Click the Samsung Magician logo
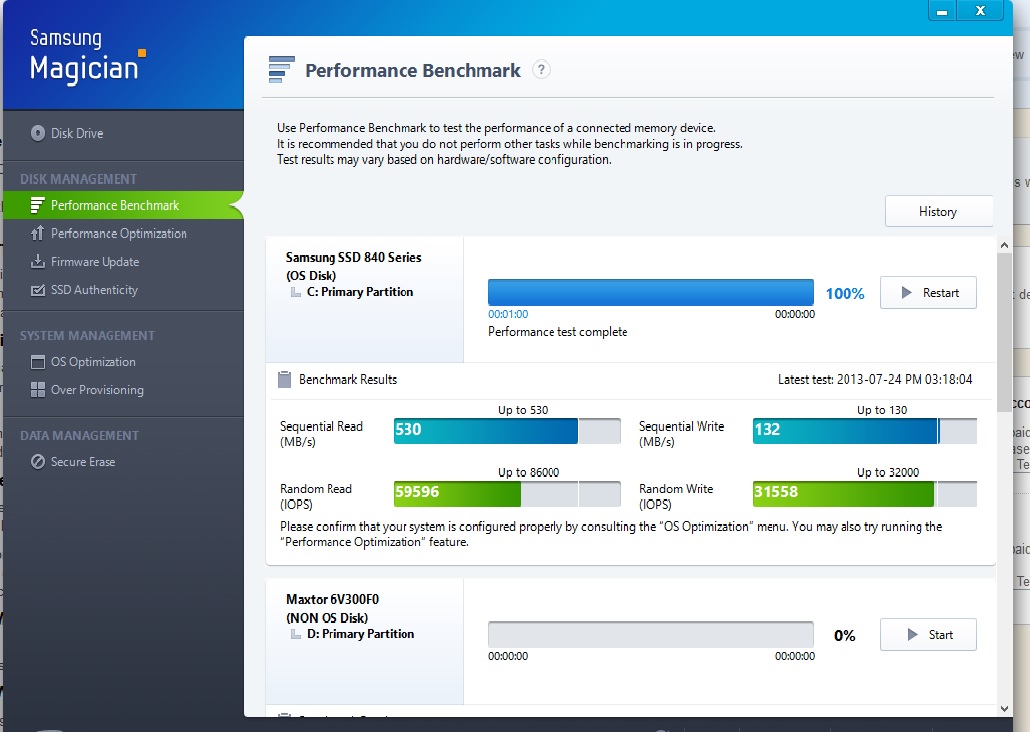Viewport: 1030px width, 732px height. click(87, 57)
